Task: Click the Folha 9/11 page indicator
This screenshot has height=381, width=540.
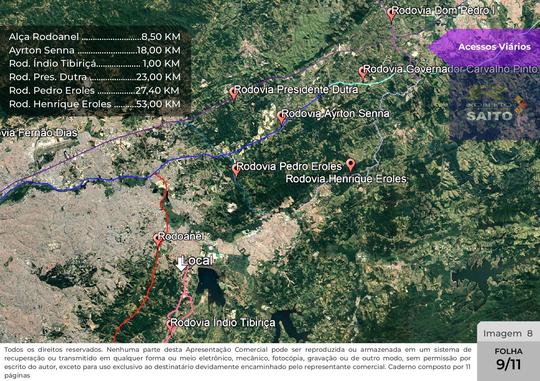Action: [508, 359]
